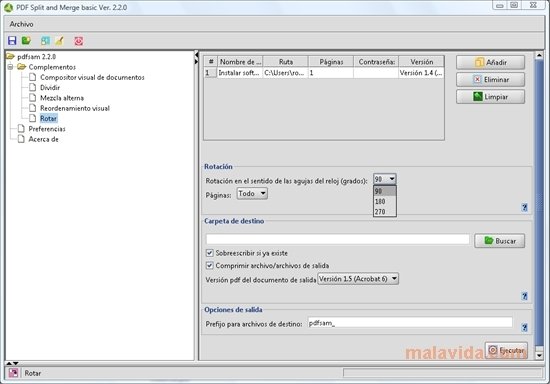Click the red exit toolbar icon

coord(79,41)
